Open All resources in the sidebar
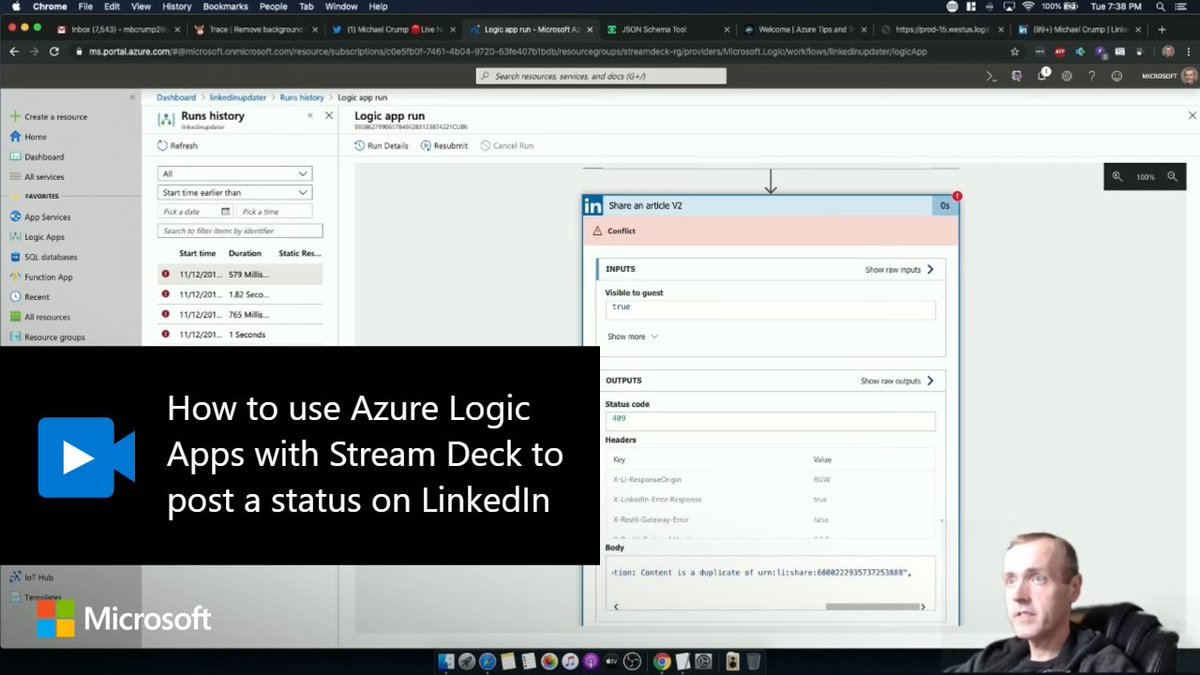The image size is (1200, 675). (x=40, y=317)
